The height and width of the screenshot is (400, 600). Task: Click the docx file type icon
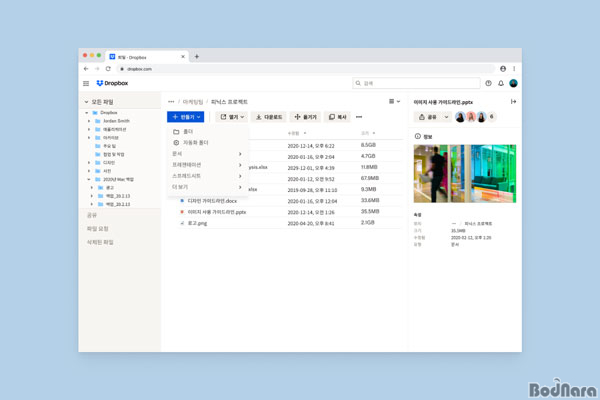pyautogui.click(x=182, y=201)
